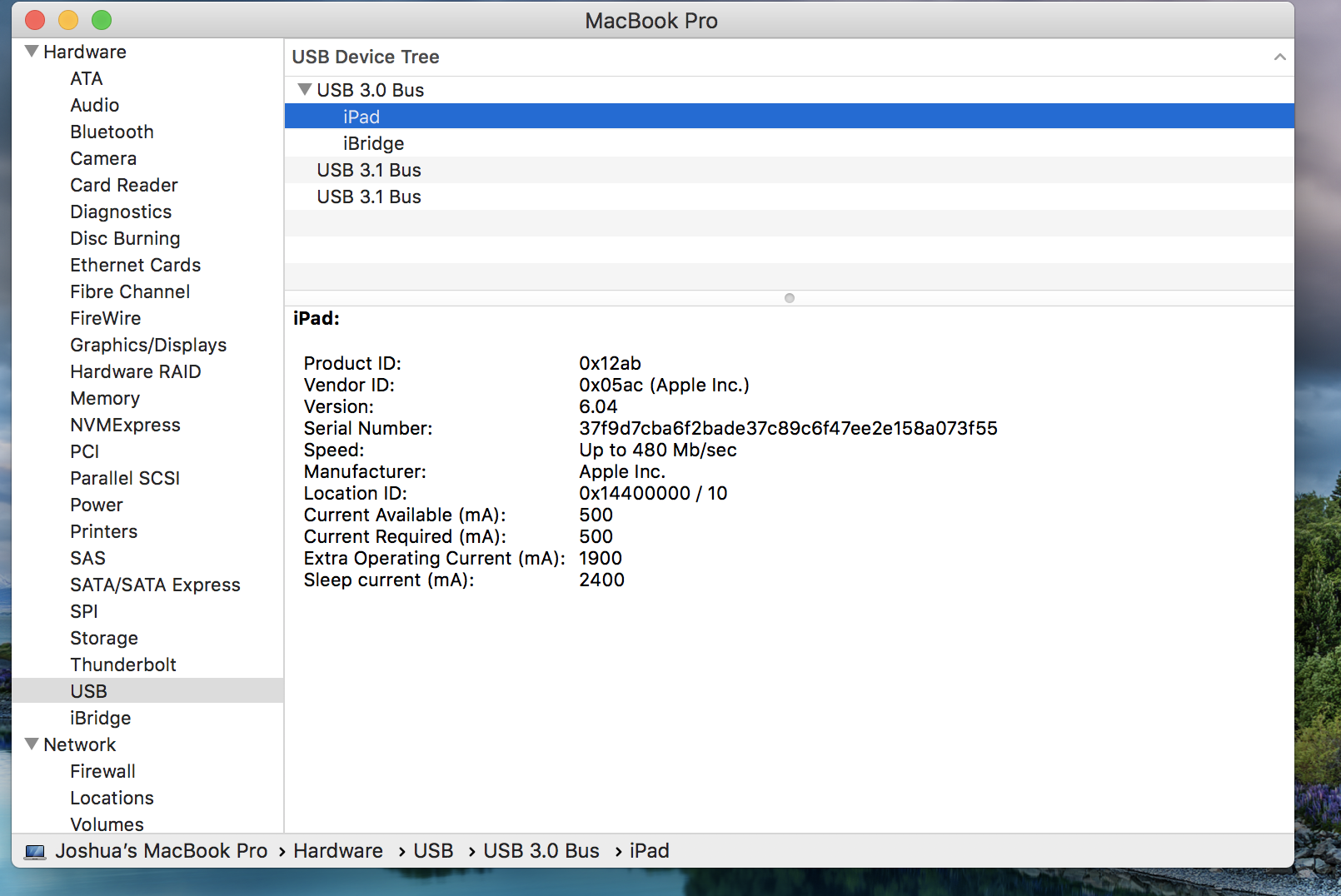
Task: Open the Firewall network section
Action: (102, 771)
